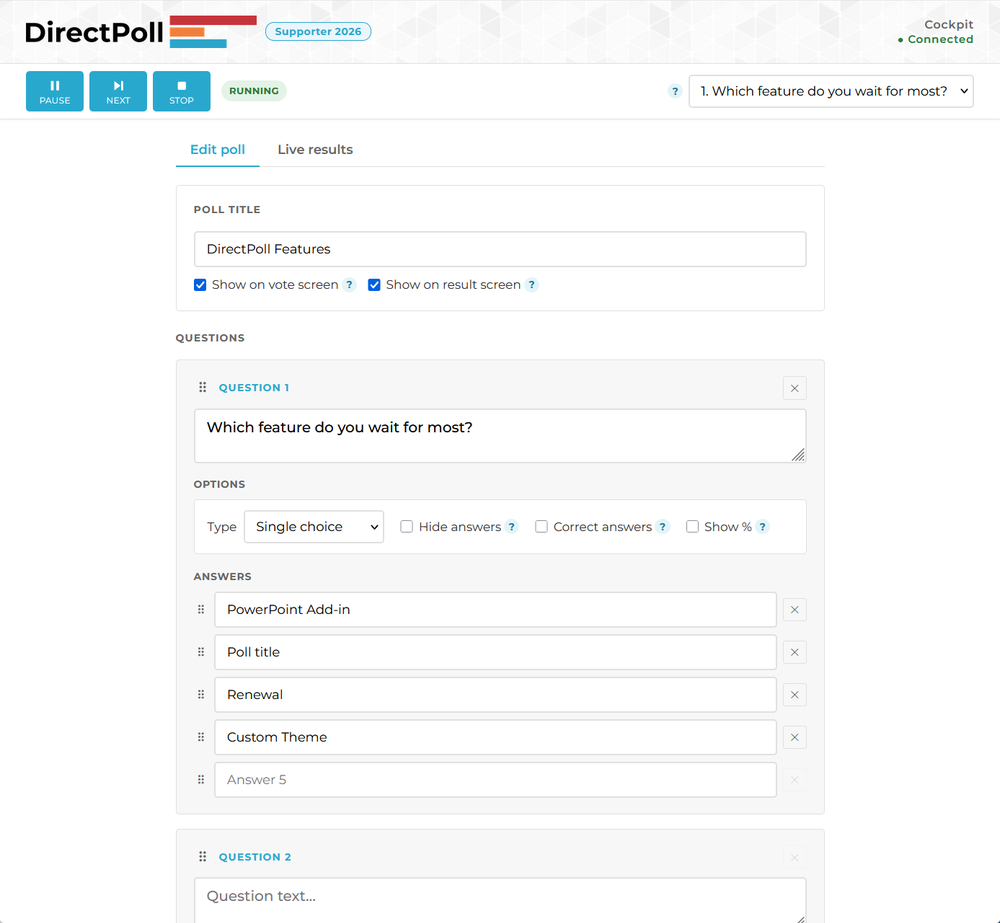Remove the Custom Theme answer
Viewport: 1000px width, 923px height.
coord(795,737)
